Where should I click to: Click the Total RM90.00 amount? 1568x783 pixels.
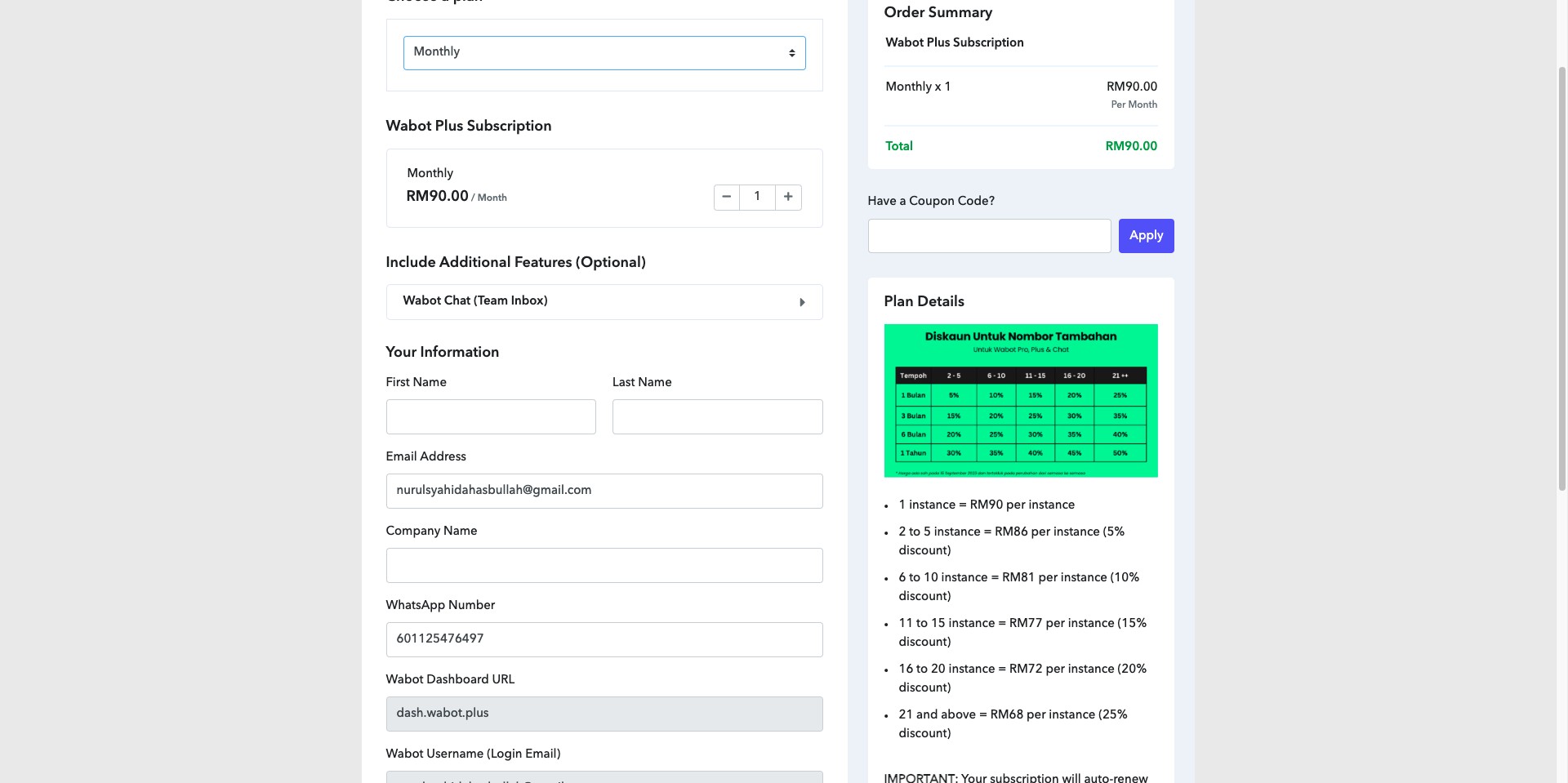point(1131,146)
